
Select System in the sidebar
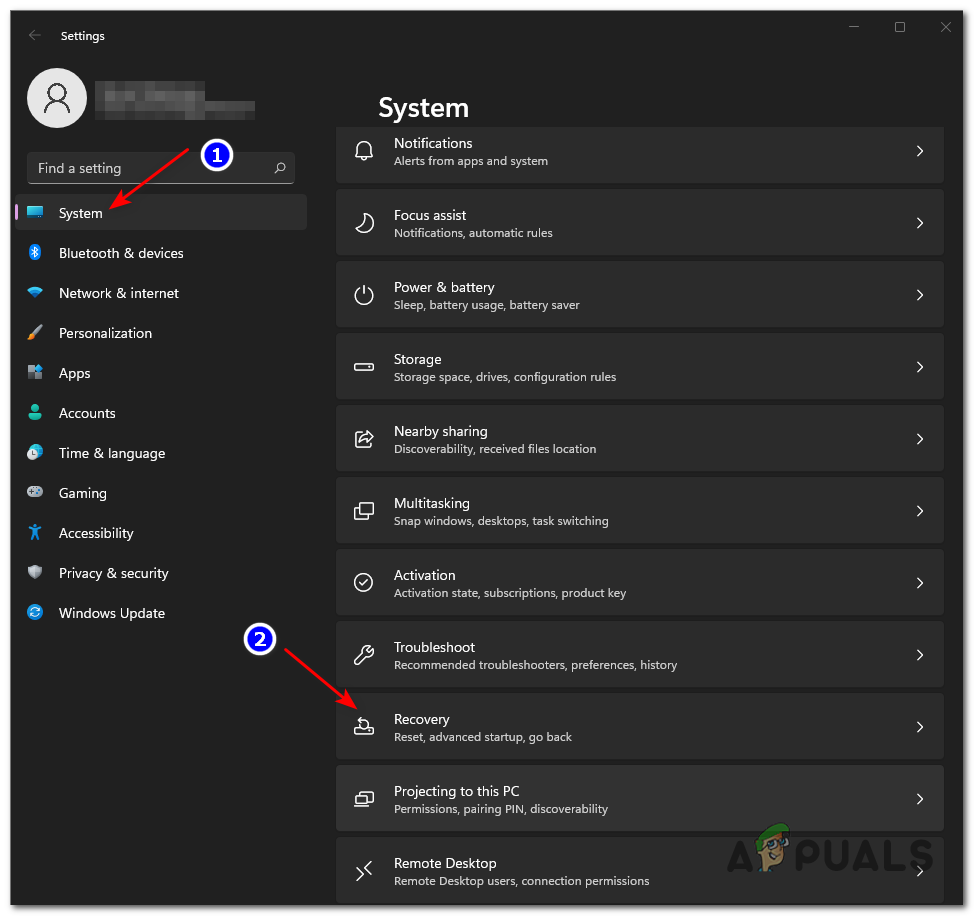pos(161,212)
